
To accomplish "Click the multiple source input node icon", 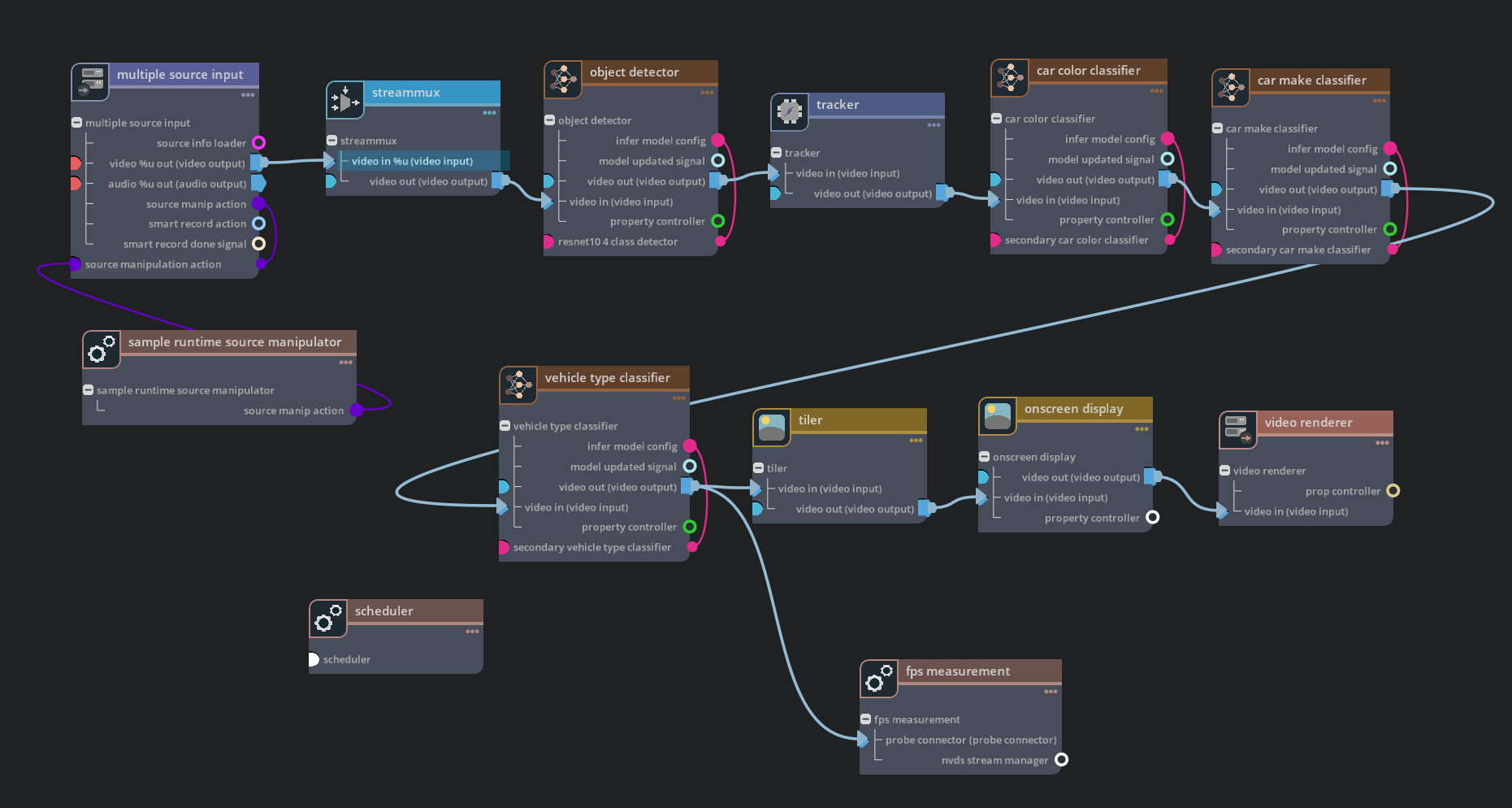I will point(90,82).
